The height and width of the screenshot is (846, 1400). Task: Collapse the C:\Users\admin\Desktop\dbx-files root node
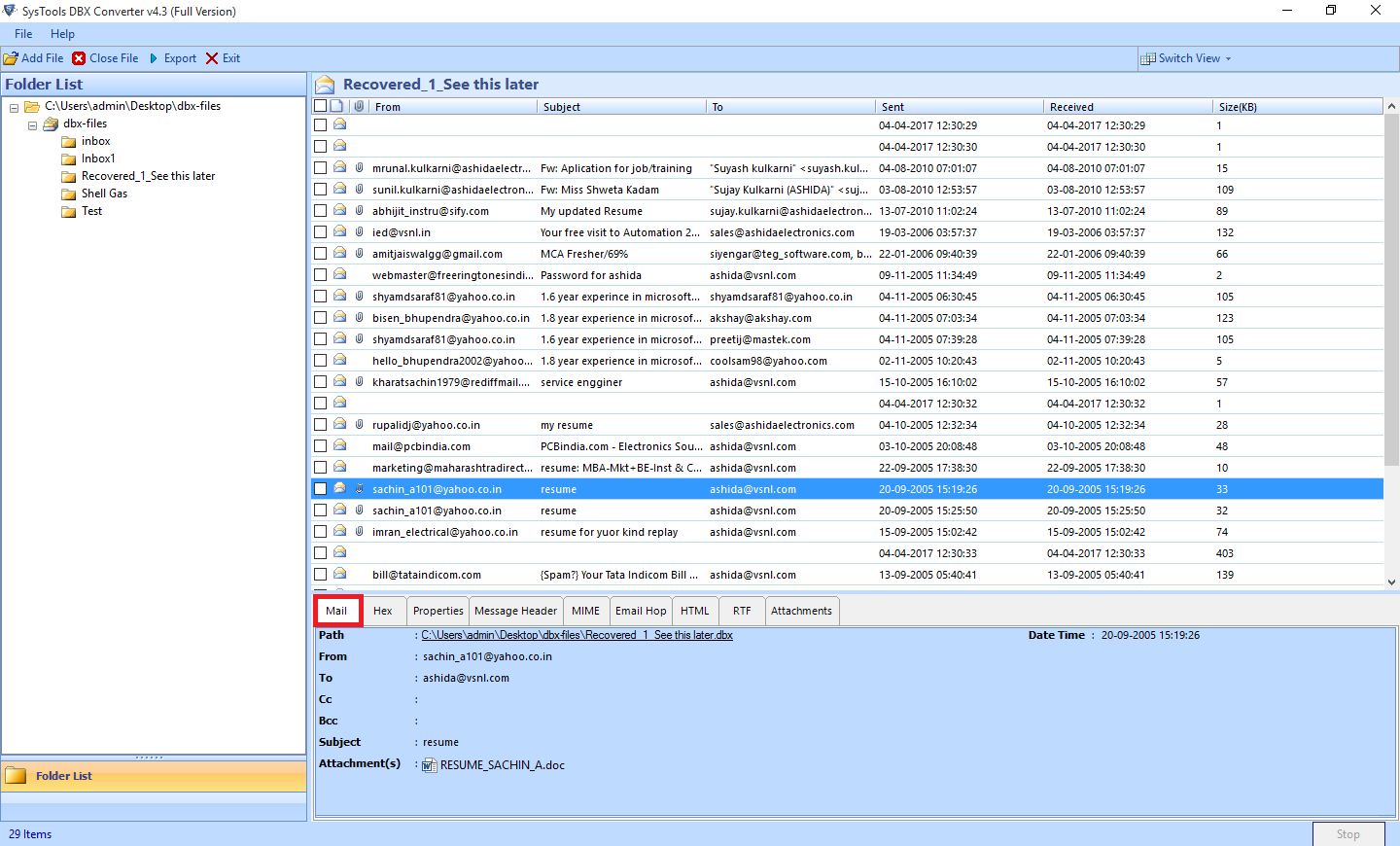(14, 106)
